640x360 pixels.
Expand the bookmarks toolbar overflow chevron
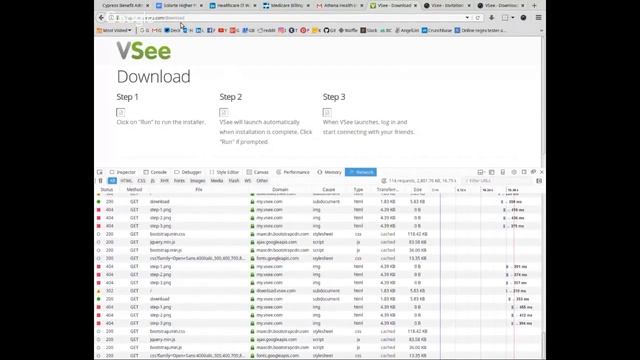coord(541,30)
